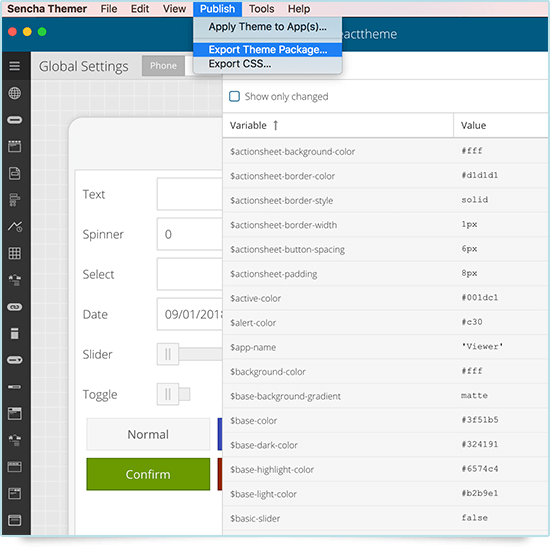550x557 pixels.
Task: Enable the Show only changed checkbox
Action: point(234,96)
